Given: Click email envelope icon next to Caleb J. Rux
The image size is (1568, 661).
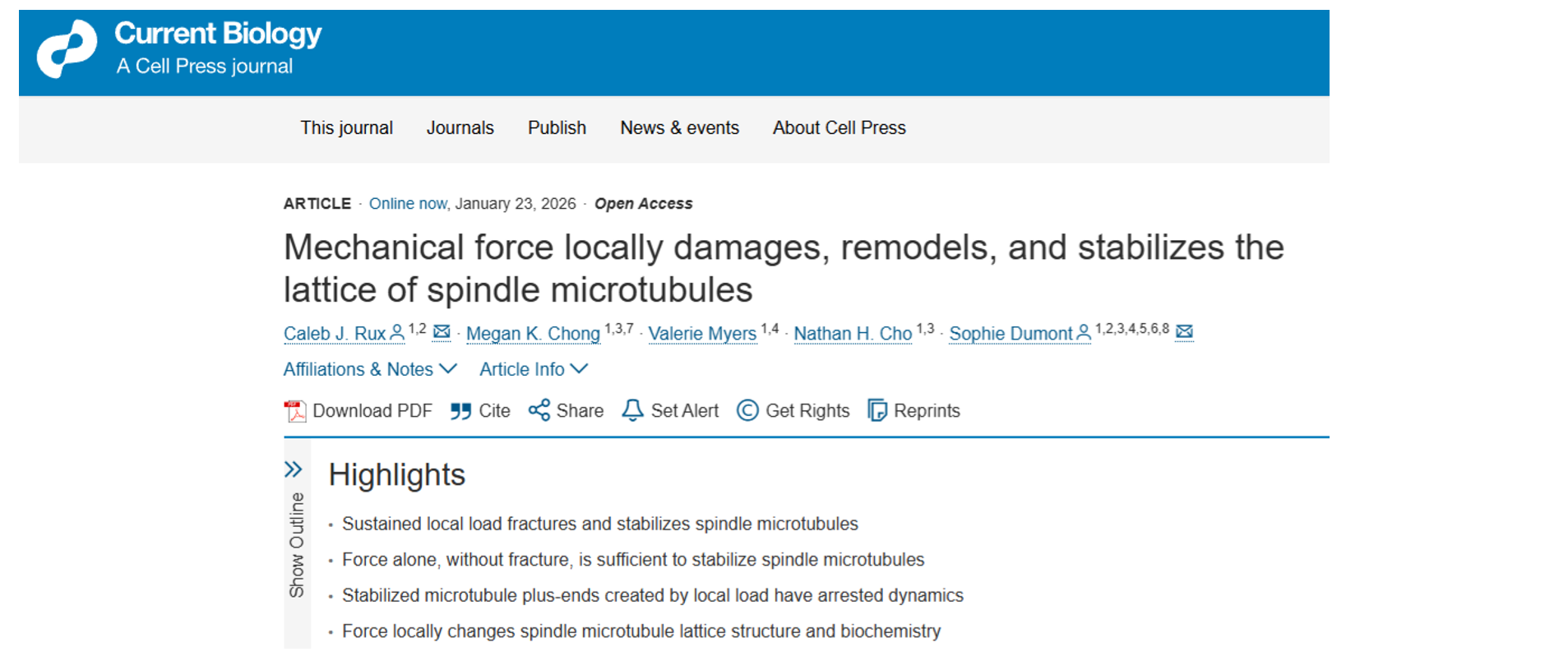Looking at the screenshot, I should coord(442,332).
